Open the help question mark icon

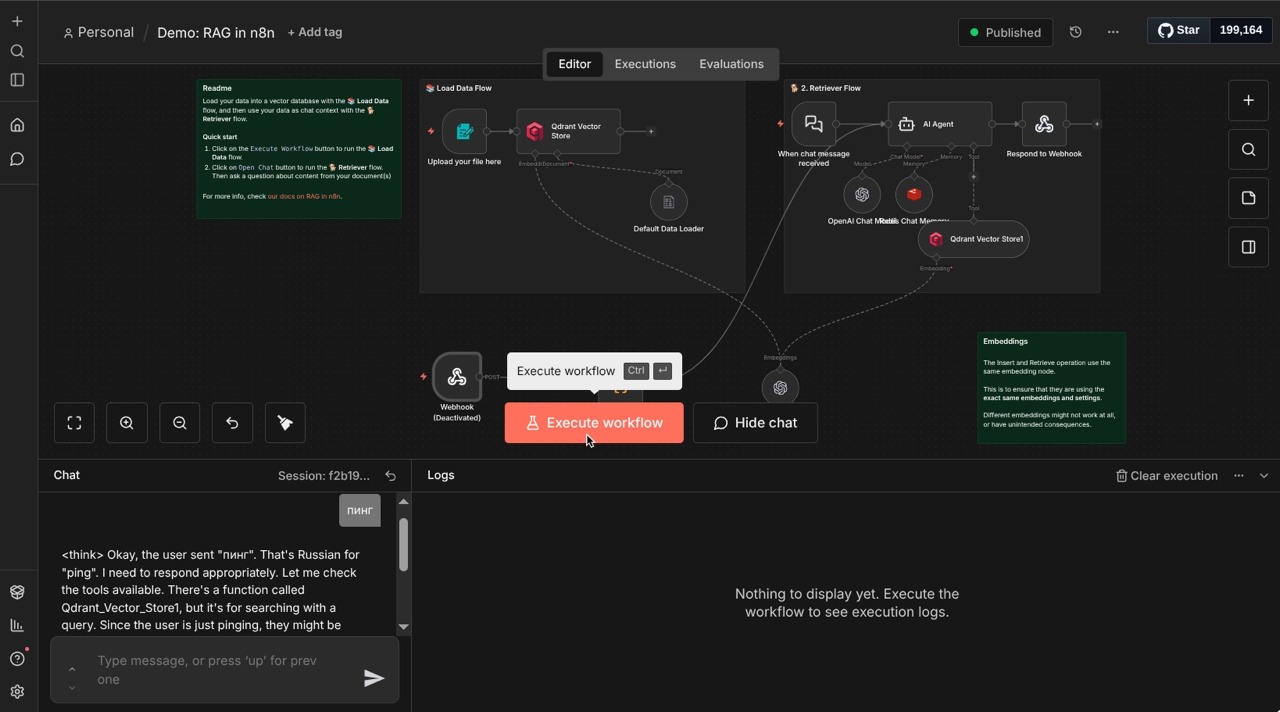click(17, 658)
